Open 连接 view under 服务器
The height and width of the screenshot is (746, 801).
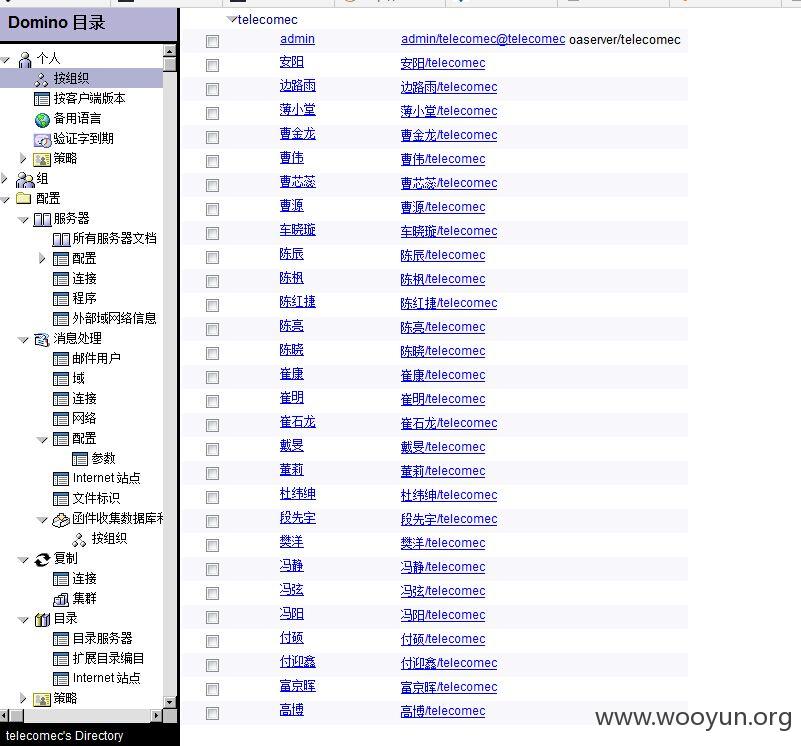point(84,278)
